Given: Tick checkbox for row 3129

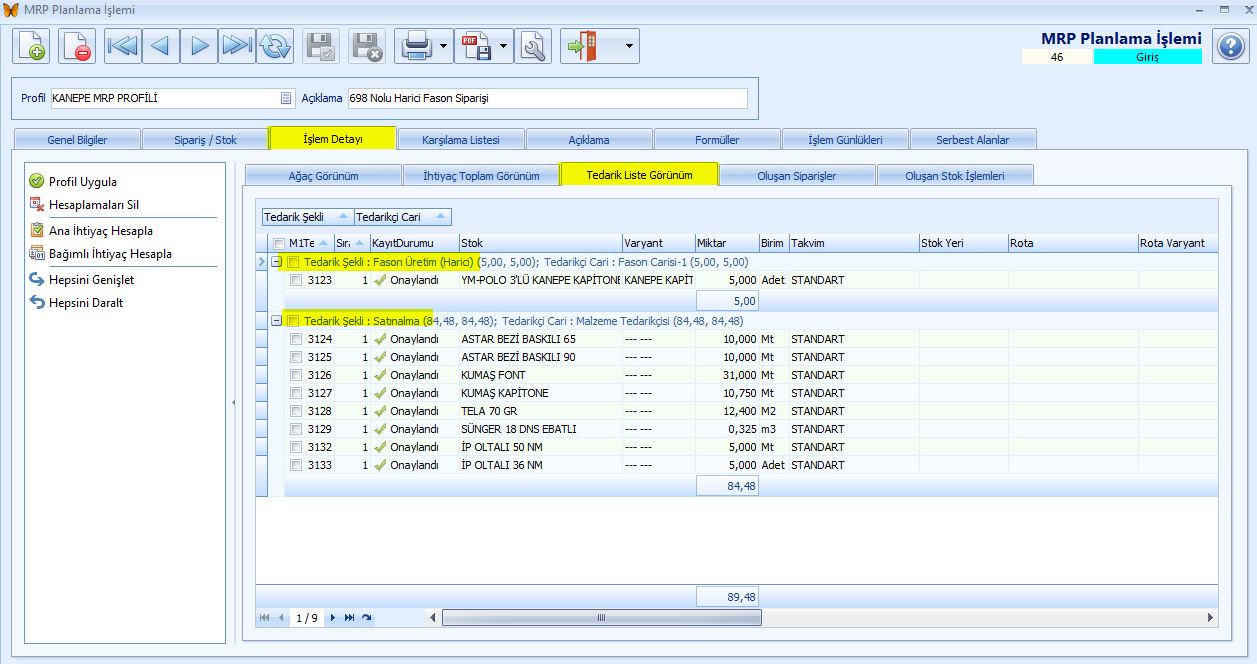Looking at the screenshot, I should [296, 429].
